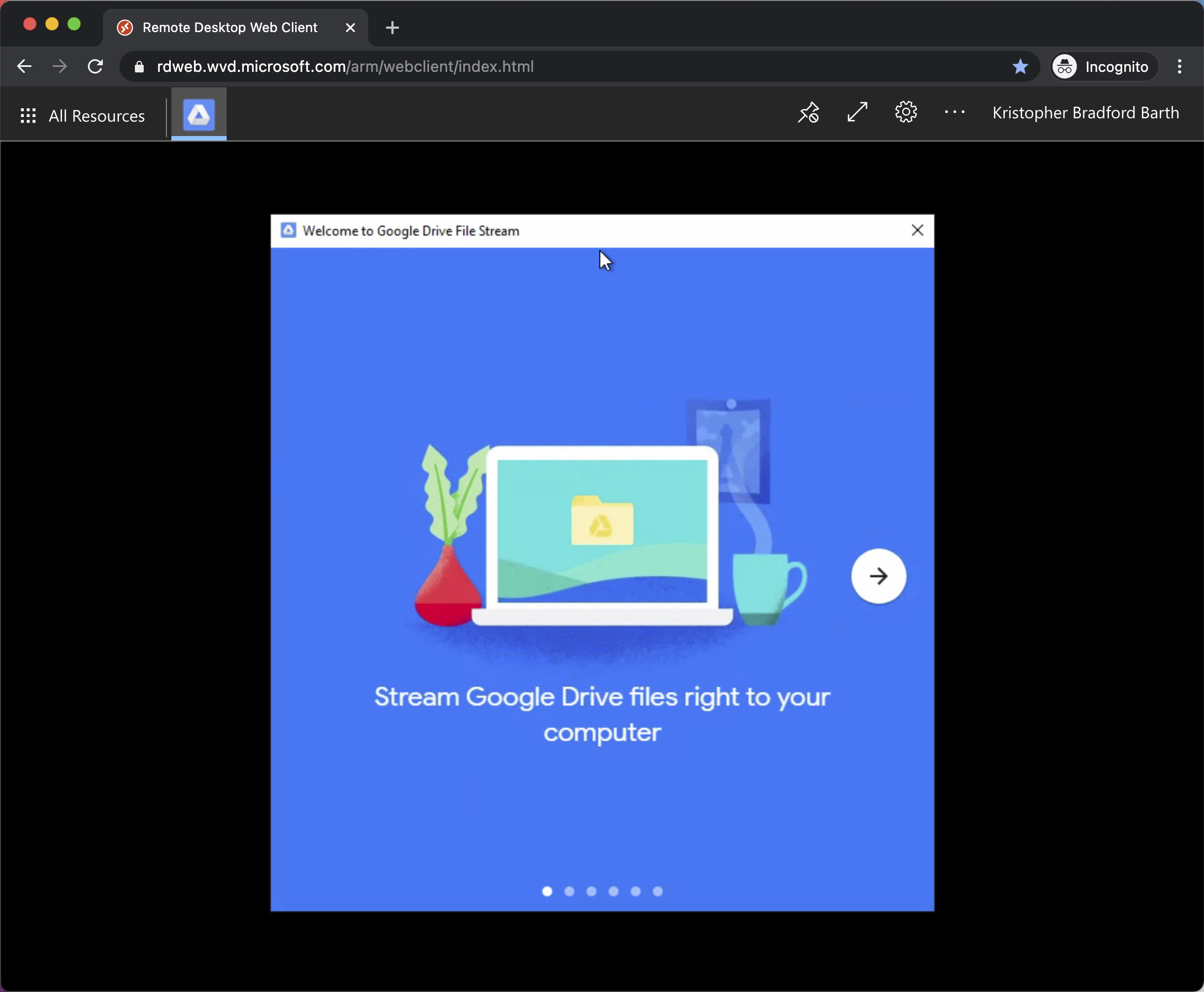The height and width of the screenshot is (992, 1204).
Task: Click the browser forward arrow
Action: pos(59,66)
